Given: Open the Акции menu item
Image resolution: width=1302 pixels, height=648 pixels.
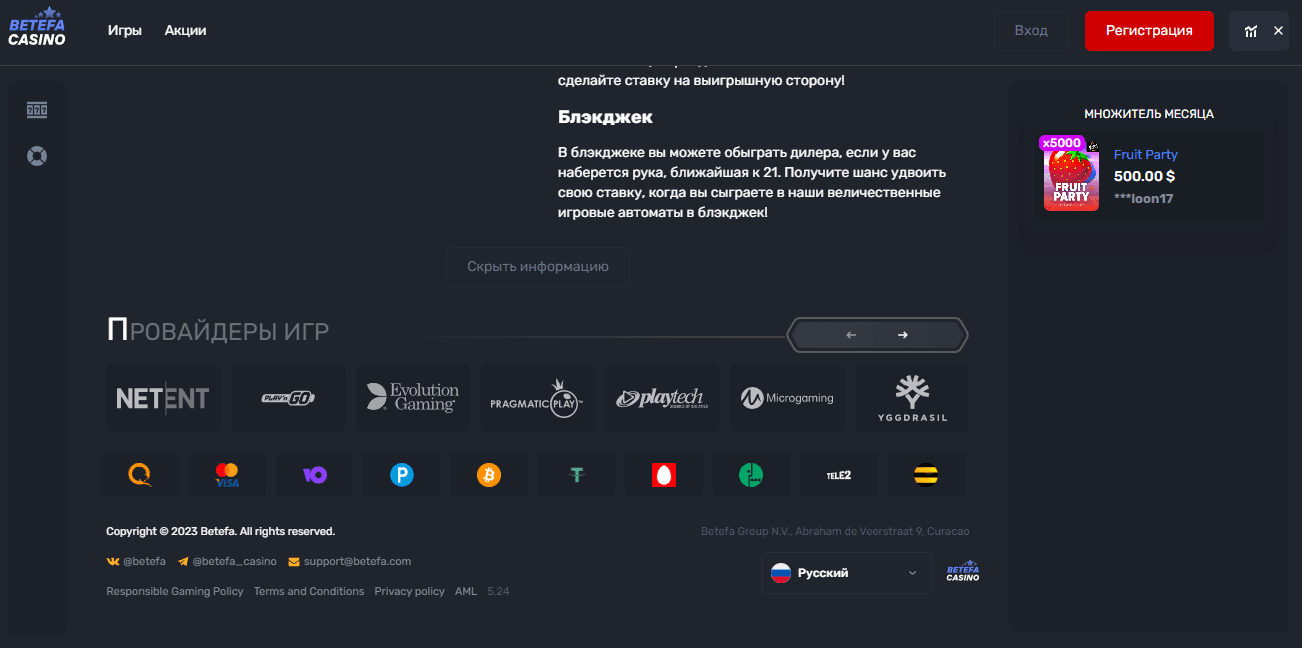Looking at the screenshot, I should [x=185, y=31].
